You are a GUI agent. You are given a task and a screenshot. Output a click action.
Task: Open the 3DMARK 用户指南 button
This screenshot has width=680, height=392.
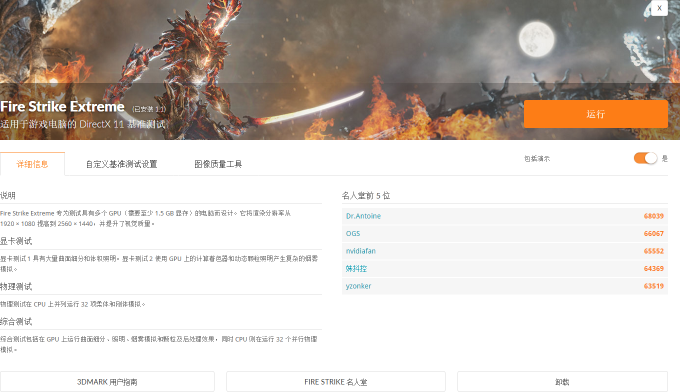(107, 382)
